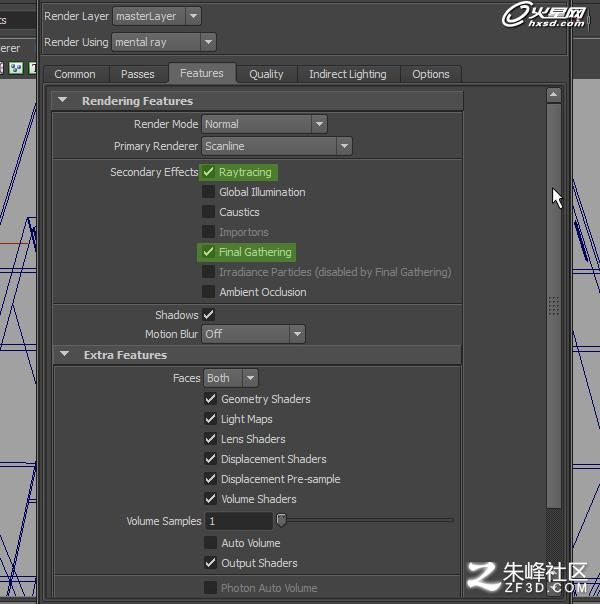The height and width of the screenshot is (604, 600).
Task: Go to the Indirect Lighting tab
Action: pos(348,74)
